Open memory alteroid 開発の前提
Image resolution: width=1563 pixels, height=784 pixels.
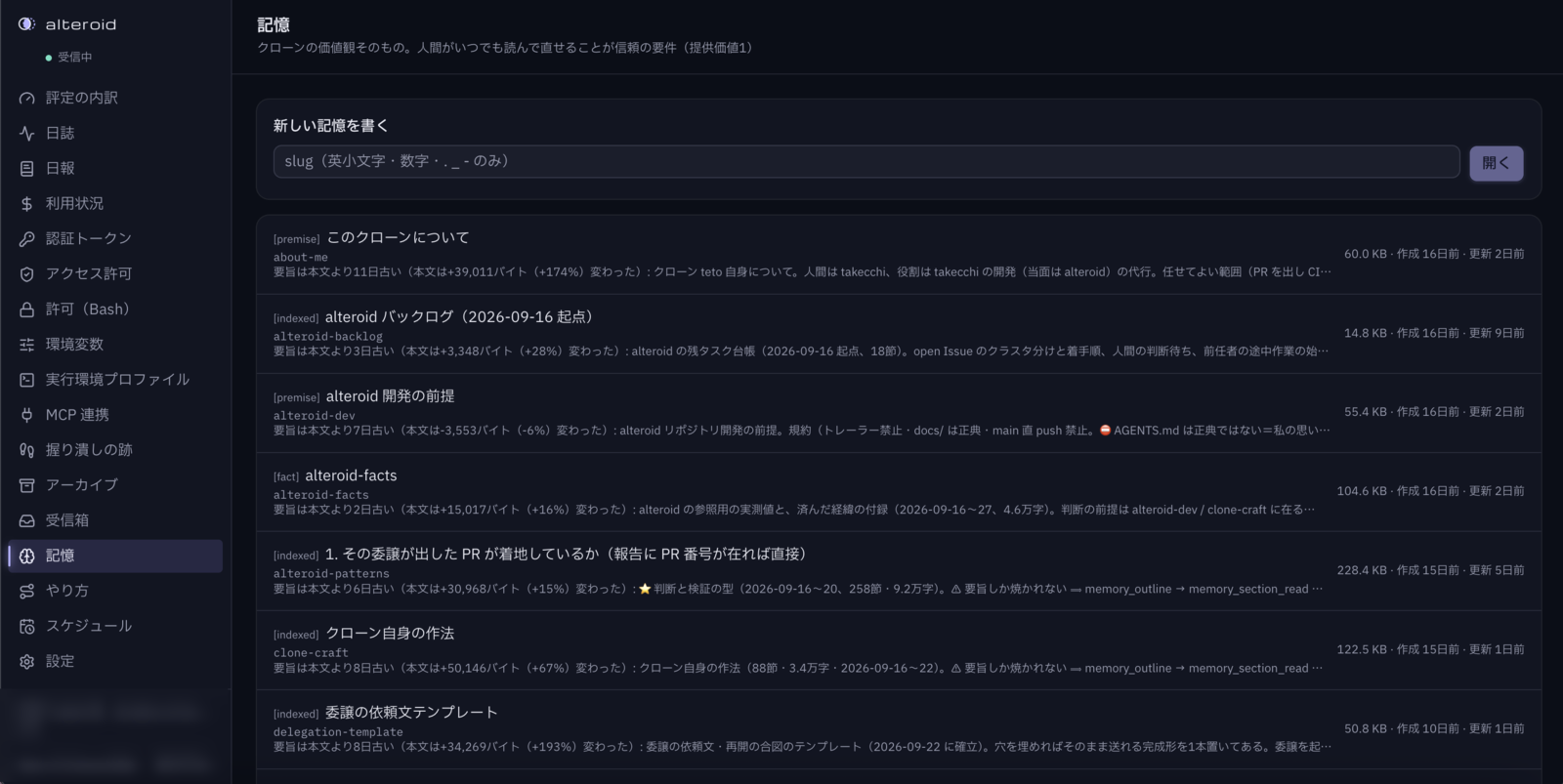[x=390, y=395]
